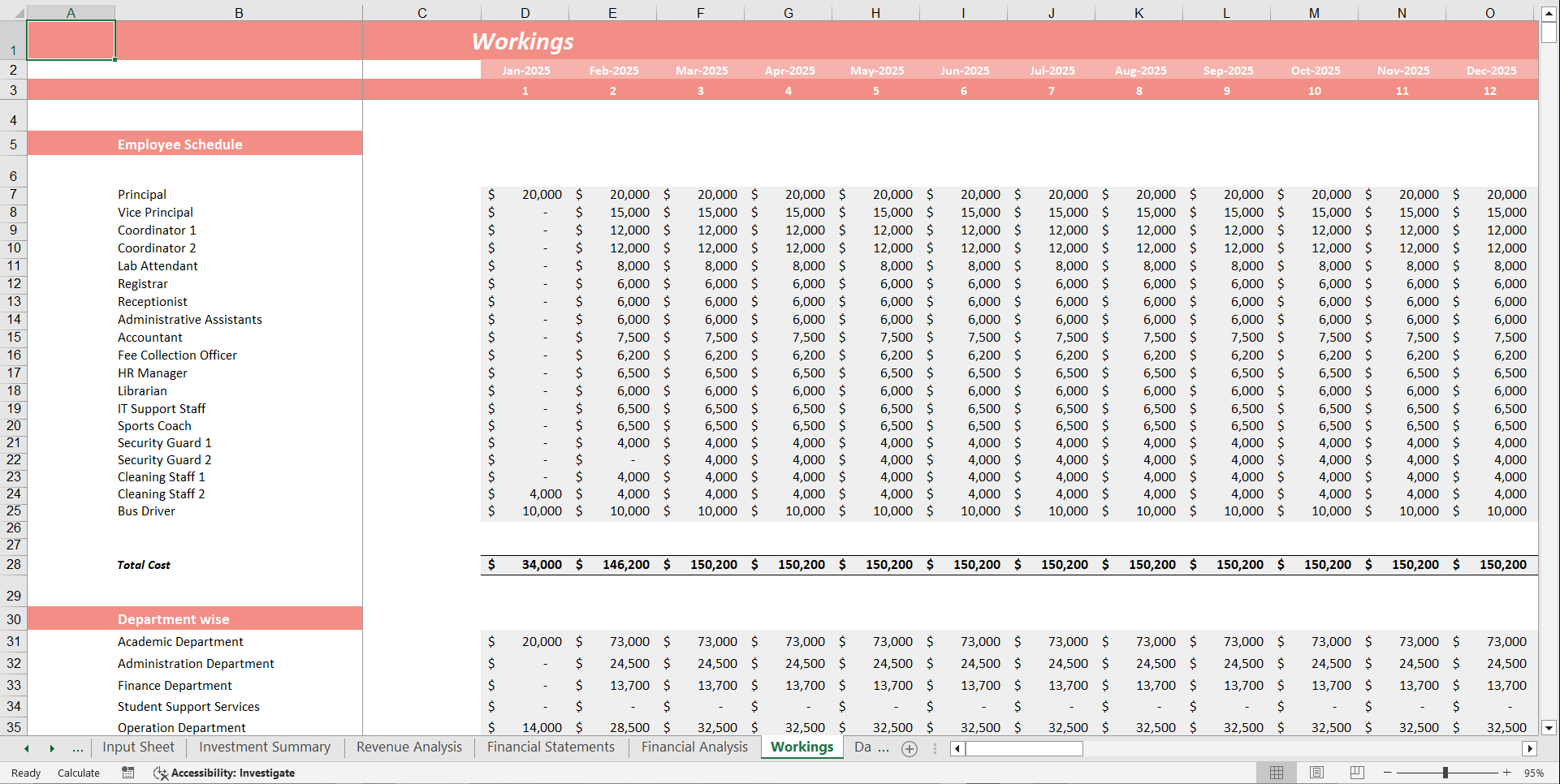Click the Calculate indicator in the status bar
This screenshot has width=1560, height=784.
(78, 773)
